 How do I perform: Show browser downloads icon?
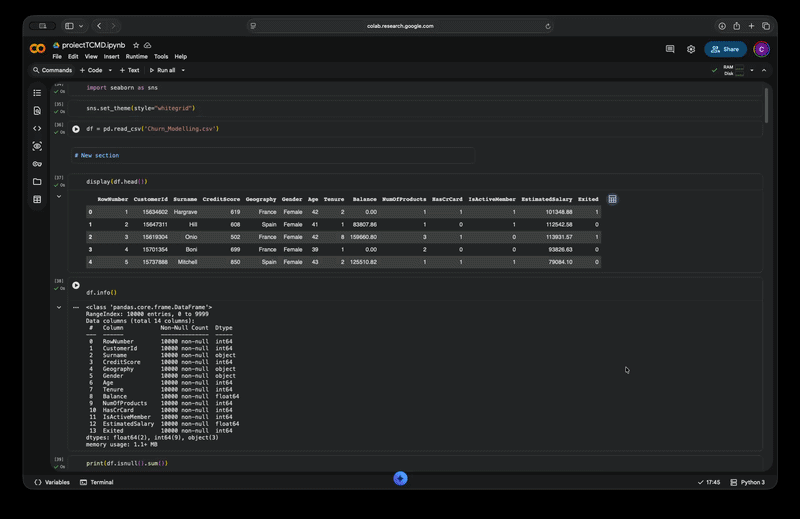tap(722, 26)
